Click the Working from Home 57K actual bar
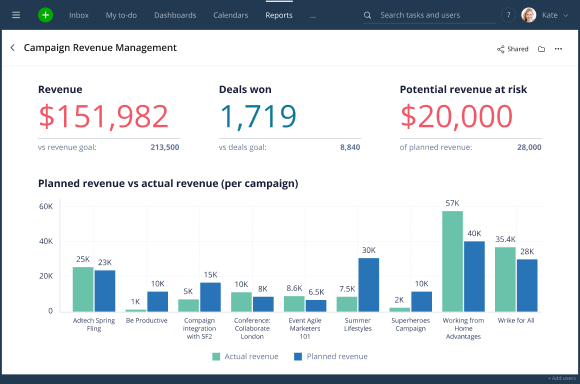Screen dimensions: 580x384 [x=452, y=261]
